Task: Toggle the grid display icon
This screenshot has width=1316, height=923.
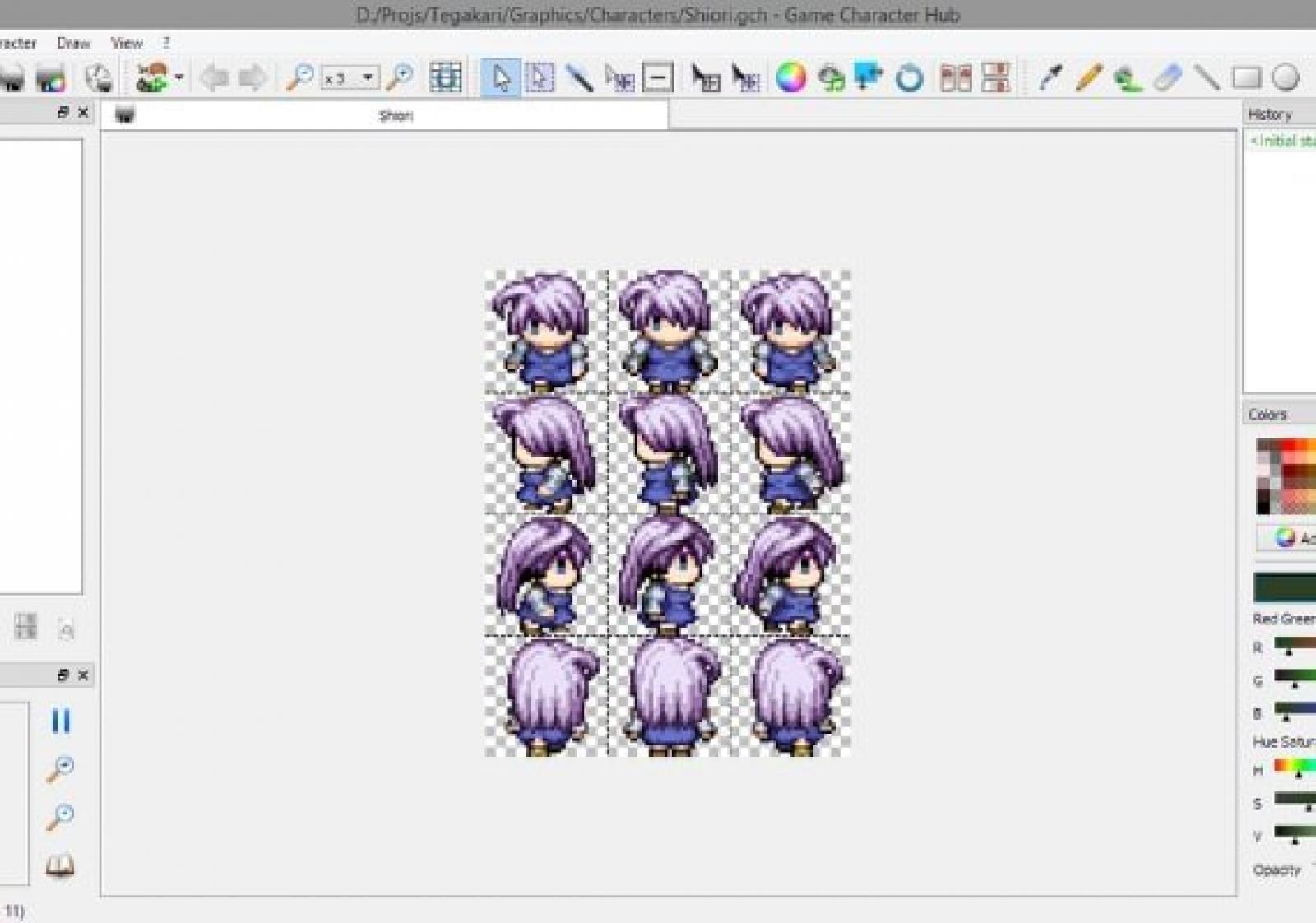Action: [x=445, y=78]
